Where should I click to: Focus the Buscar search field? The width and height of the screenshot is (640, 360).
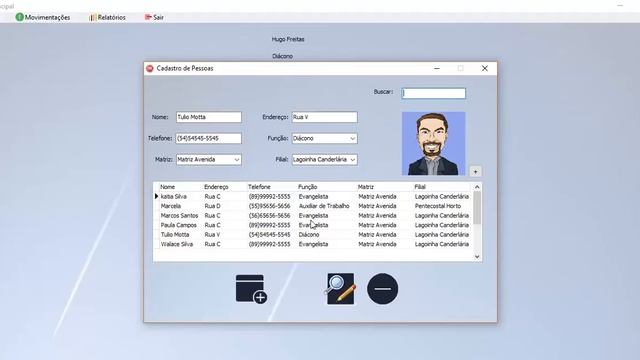click(x=433, y=93)
